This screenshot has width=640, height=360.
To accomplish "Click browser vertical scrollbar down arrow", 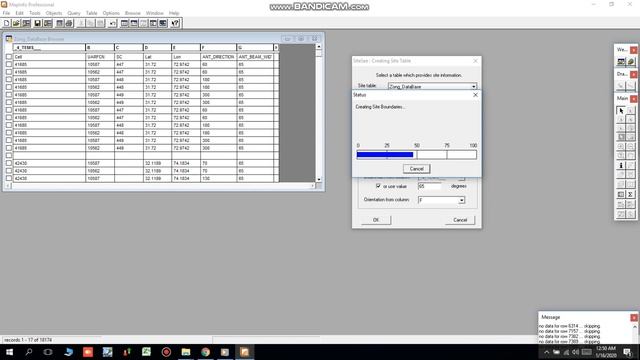I will coord(319,179).
